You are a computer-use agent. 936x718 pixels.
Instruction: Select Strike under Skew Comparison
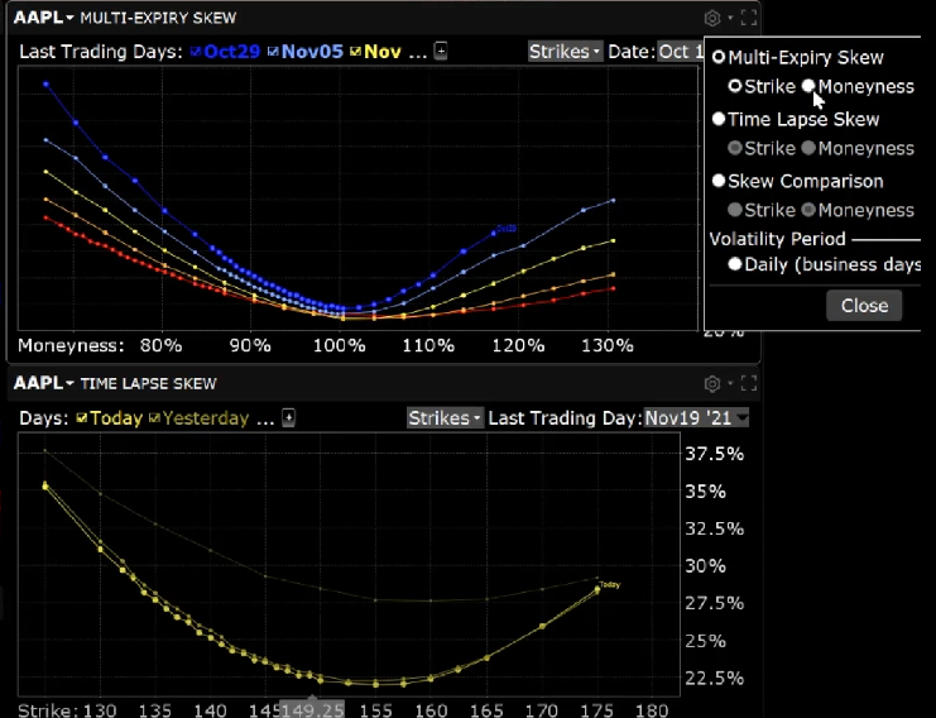tap(735, 210)
